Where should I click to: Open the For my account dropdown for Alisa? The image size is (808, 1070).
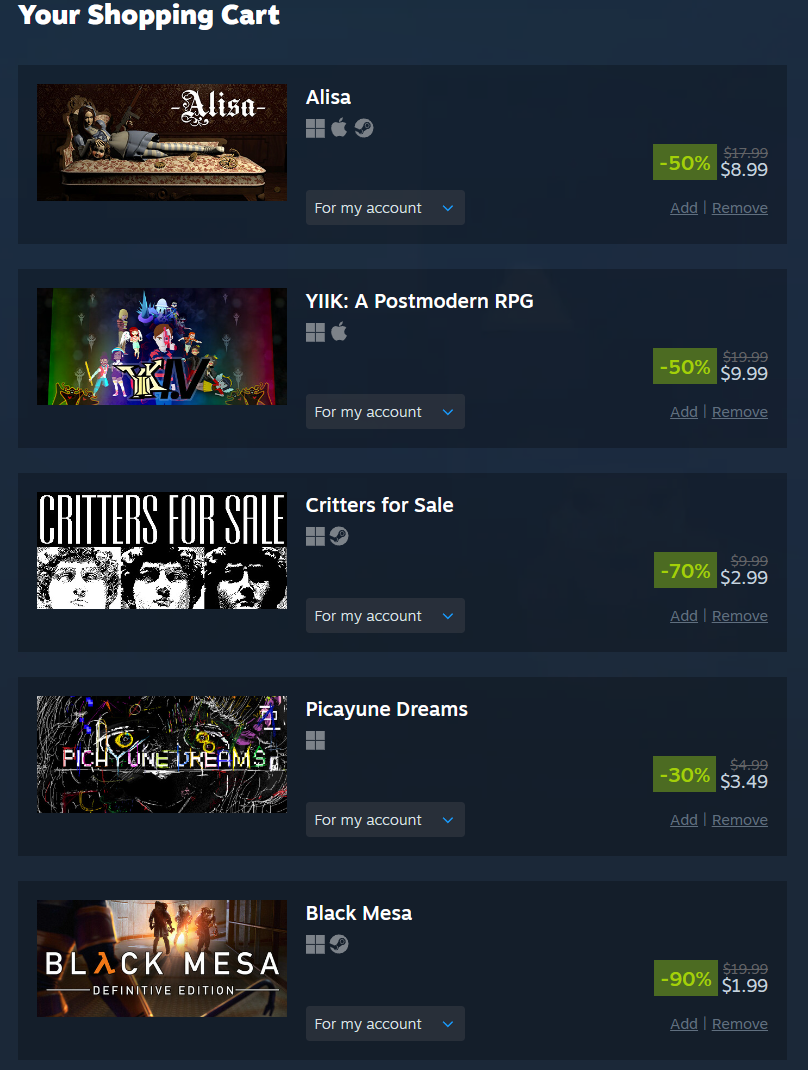tap(385, 207)
